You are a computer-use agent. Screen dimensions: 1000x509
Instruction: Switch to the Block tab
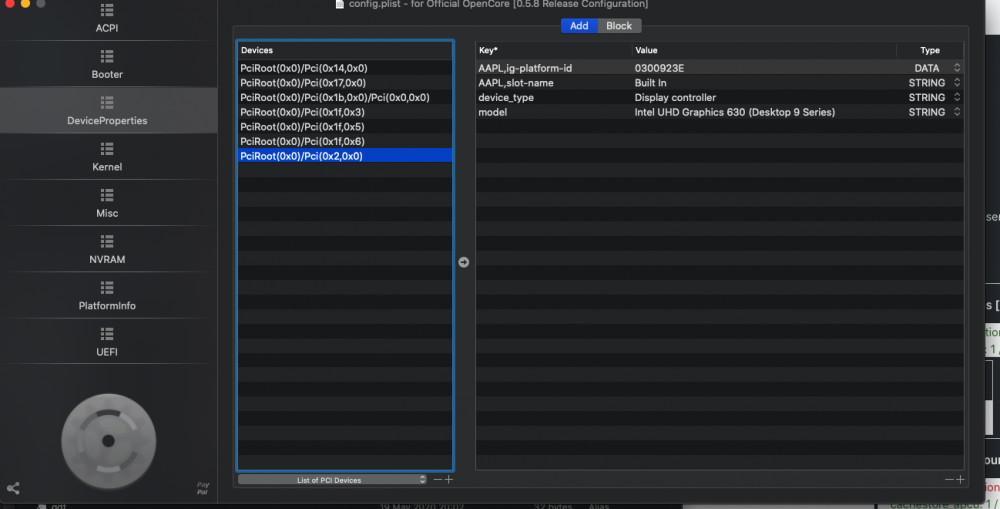[619, 26]
